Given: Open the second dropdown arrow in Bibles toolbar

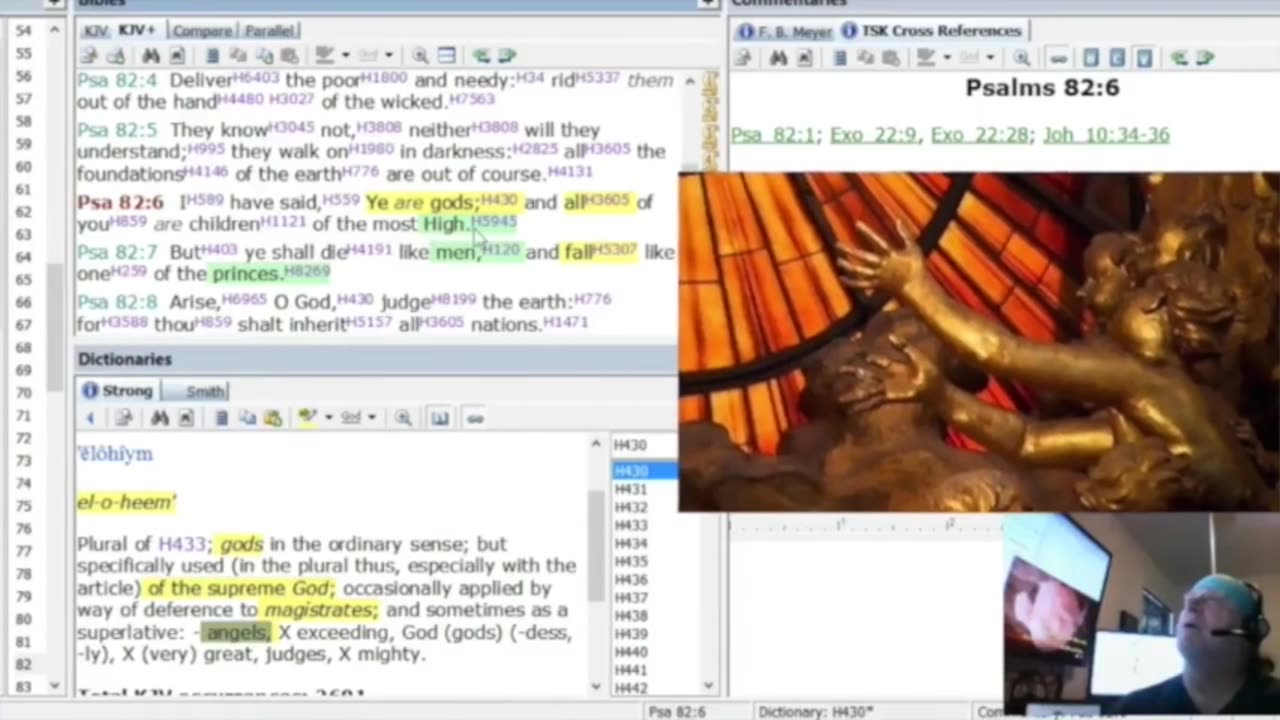Looking at the screenshot, I should point(388,56).
